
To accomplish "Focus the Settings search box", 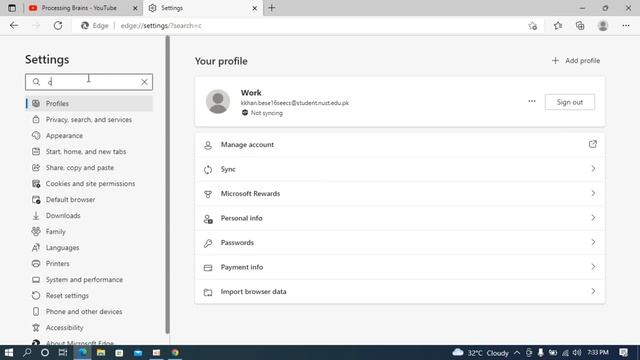I will pyautogui.click(x=89, y=82).
